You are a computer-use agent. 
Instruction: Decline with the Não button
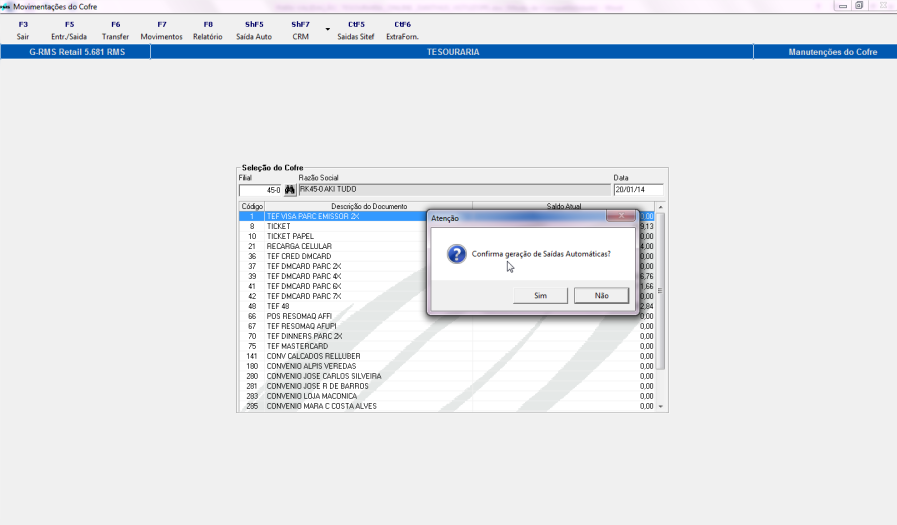point(601,296)
